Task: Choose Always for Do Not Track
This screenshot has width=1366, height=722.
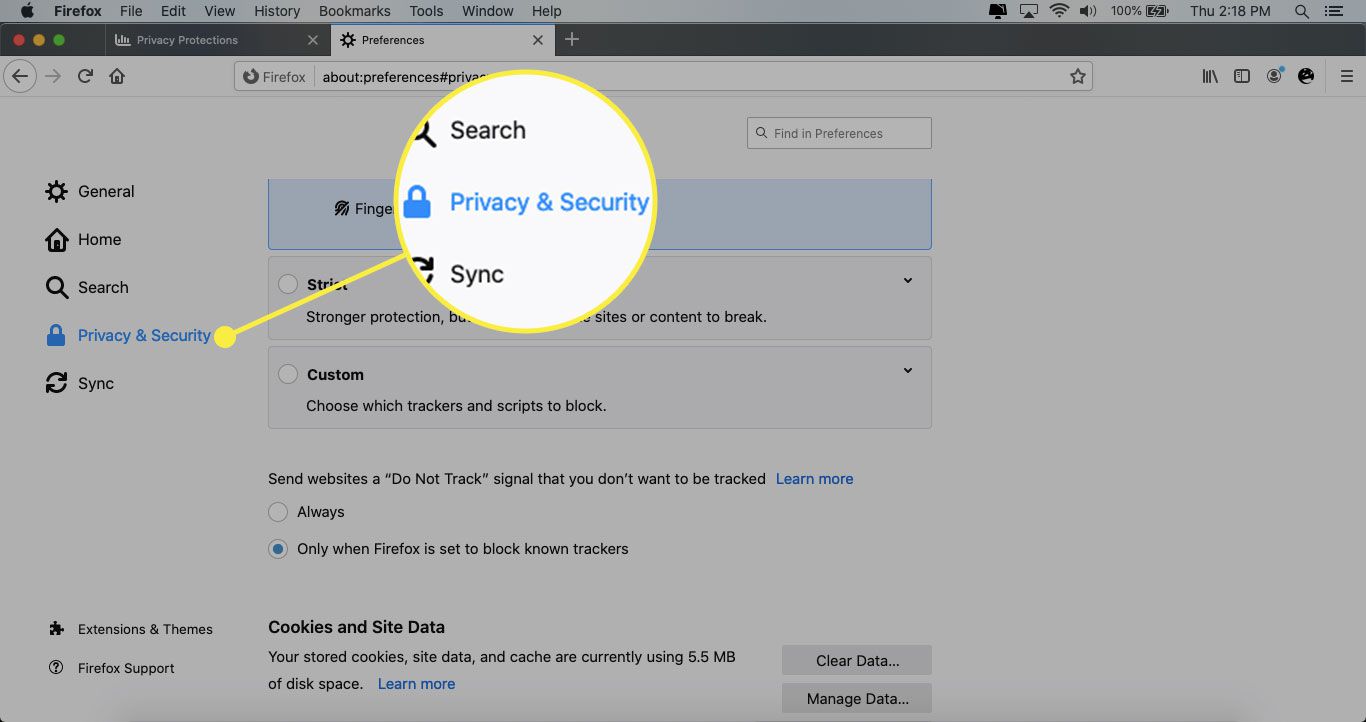Action: pos(278,511)
